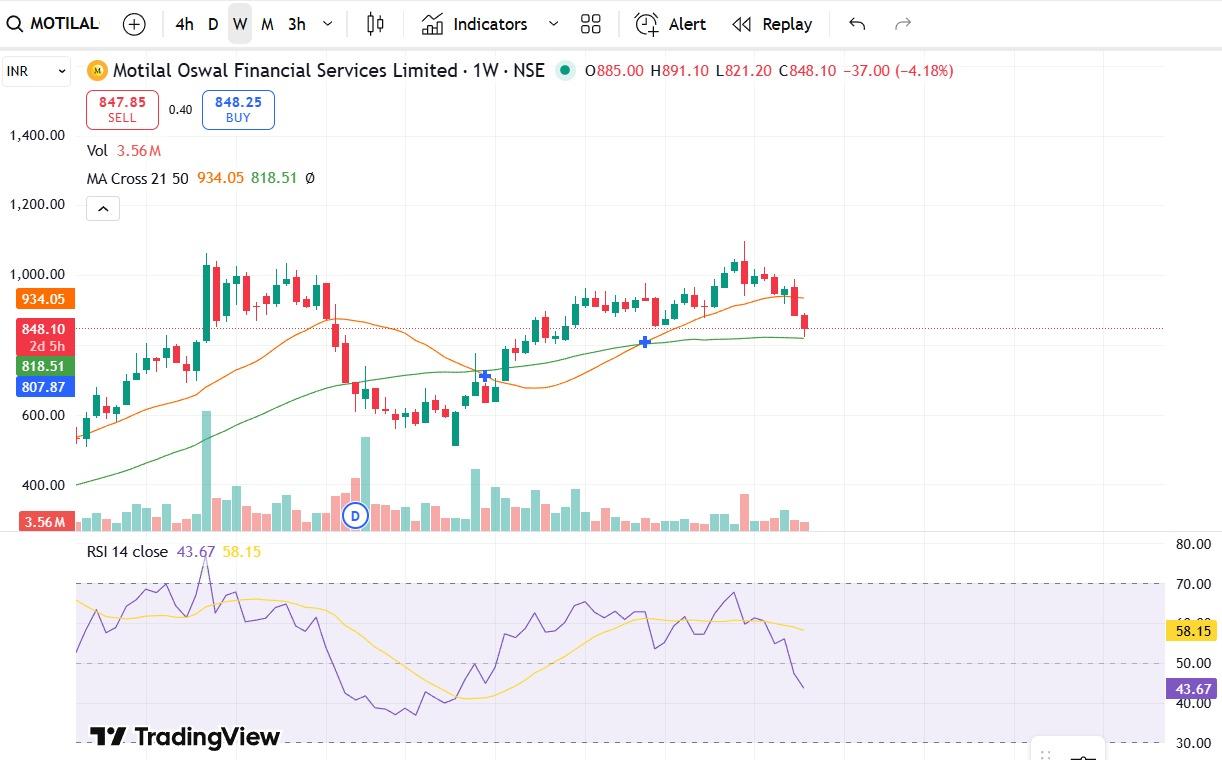Click the 934.05 orange MA price label
The height and width of the screenshot is (760, 1222).
click(45, 299)
